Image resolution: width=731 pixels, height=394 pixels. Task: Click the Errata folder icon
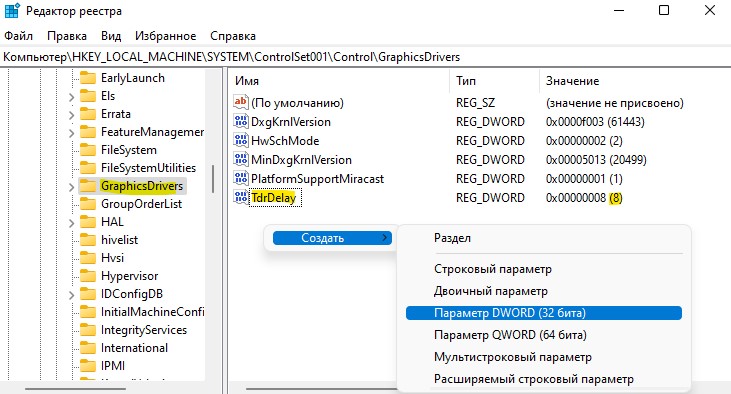tap(88, 114)
